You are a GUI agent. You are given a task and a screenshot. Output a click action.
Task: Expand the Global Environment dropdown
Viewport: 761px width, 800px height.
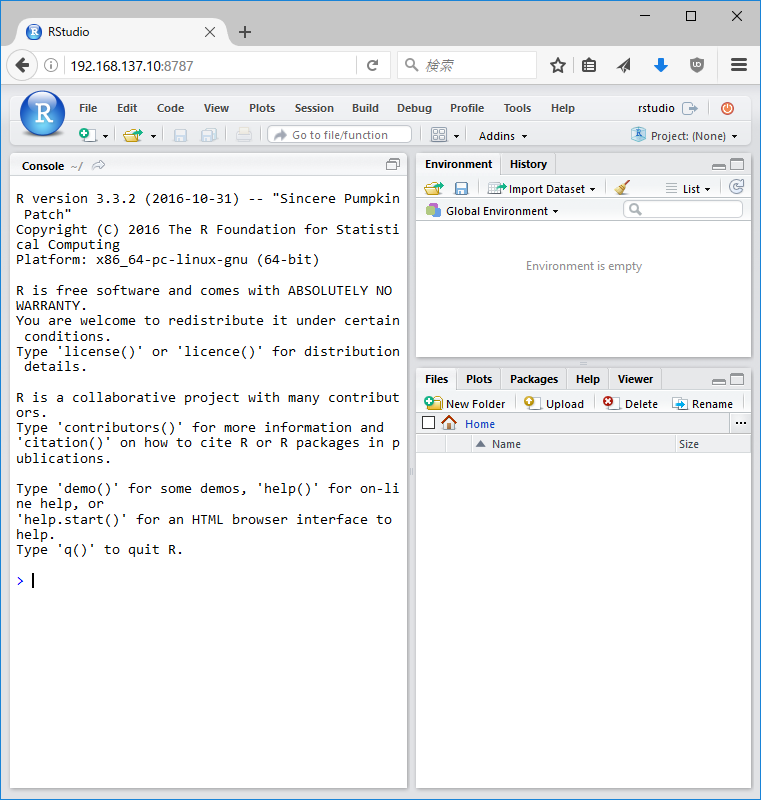(492, 211)
